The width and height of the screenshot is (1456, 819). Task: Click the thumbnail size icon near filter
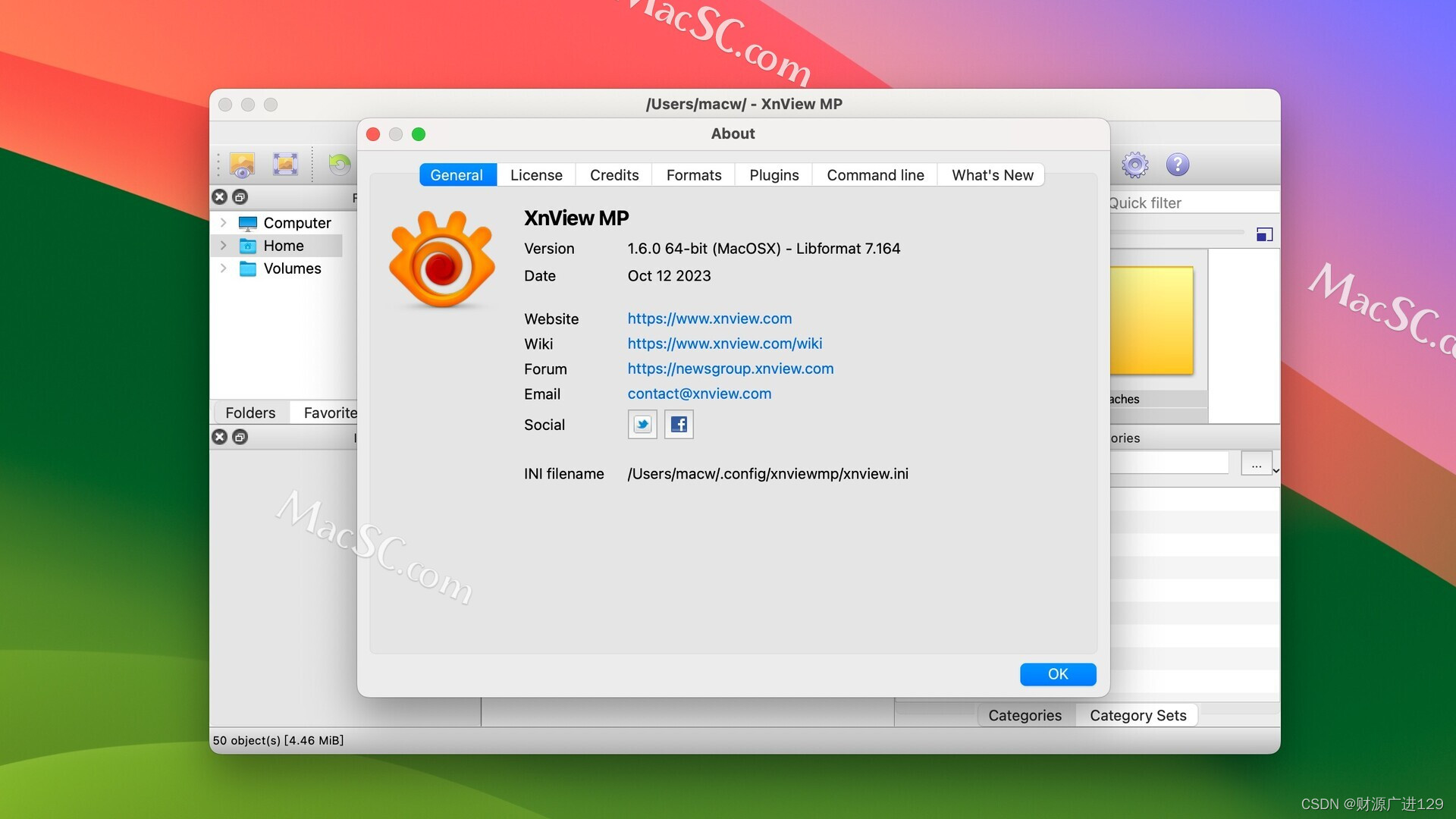coord(1264,234)
